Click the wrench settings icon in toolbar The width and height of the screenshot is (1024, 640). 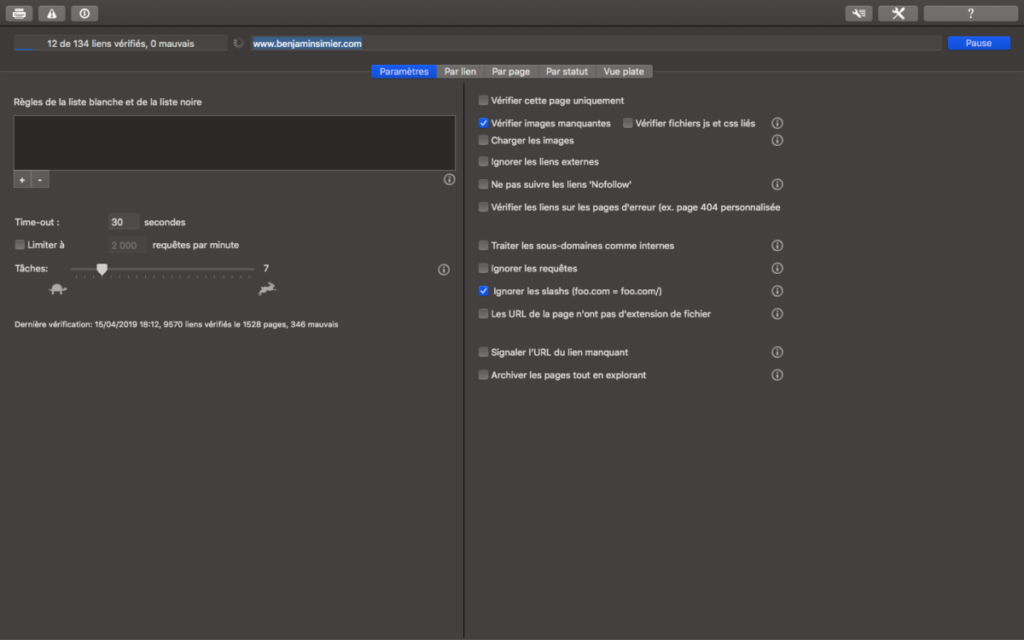coord(858,13)
